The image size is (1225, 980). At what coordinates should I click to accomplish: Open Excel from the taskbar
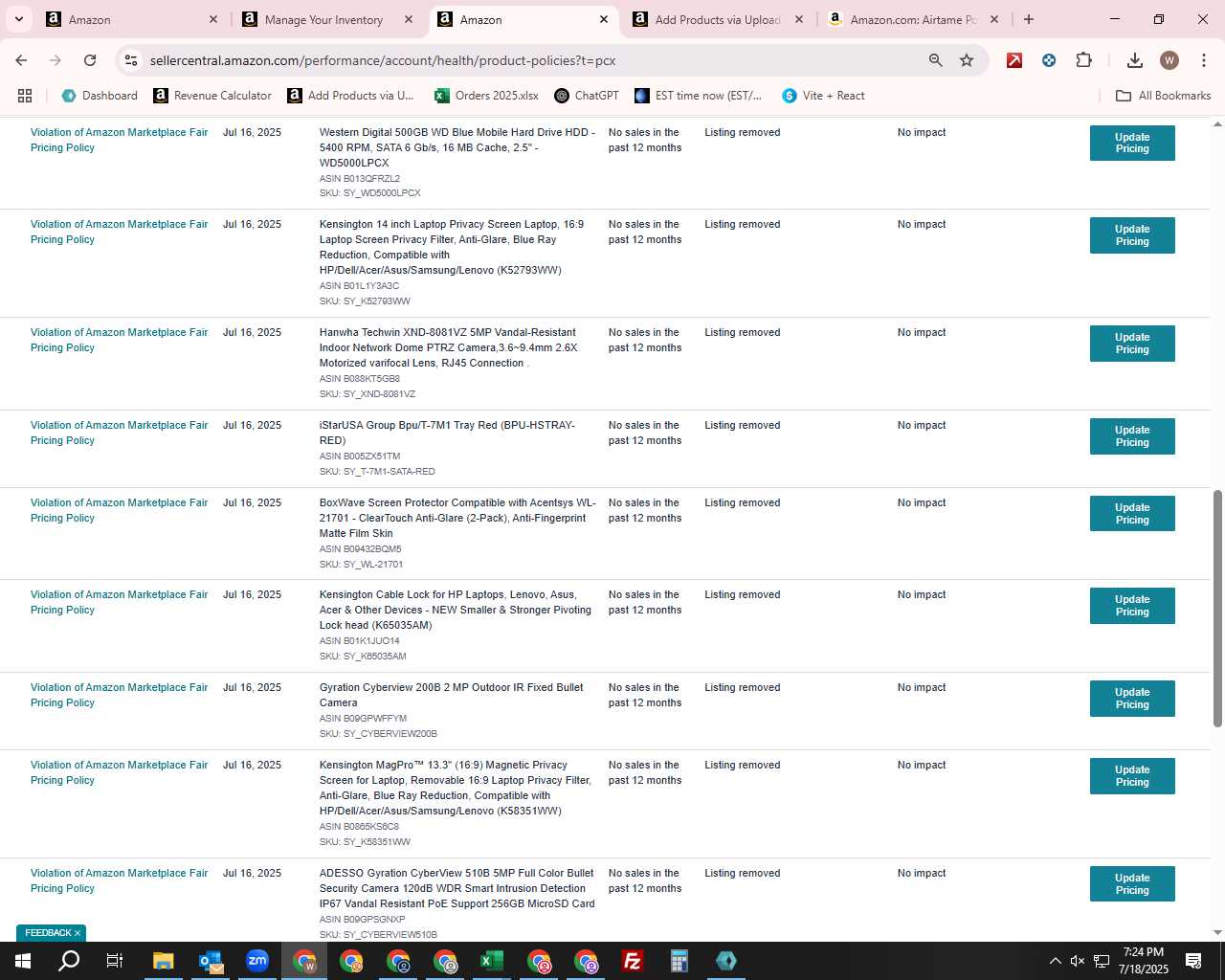click(x=492, y=961)
